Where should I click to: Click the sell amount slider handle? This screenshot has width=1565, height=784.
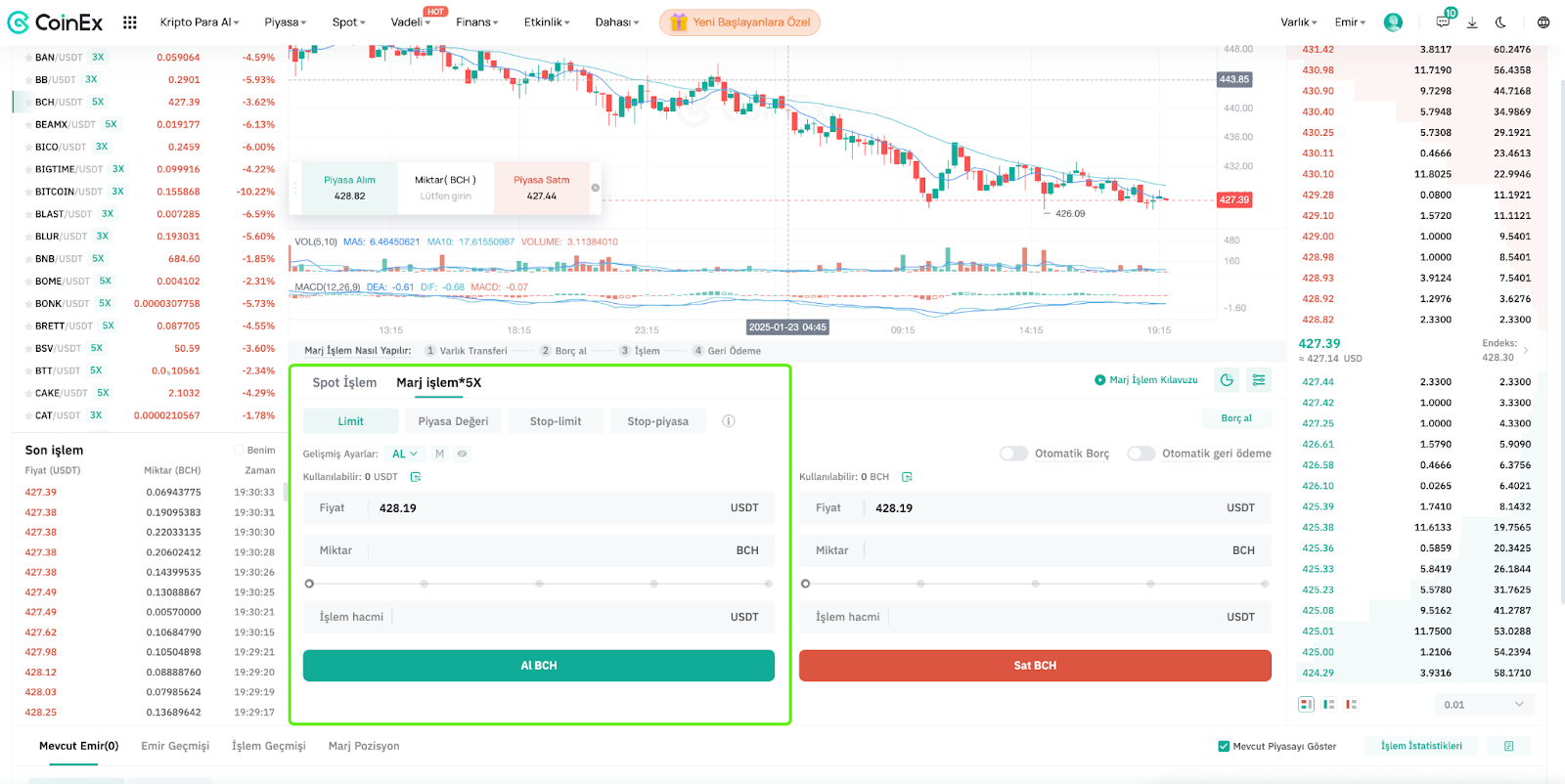click(805, 584)
